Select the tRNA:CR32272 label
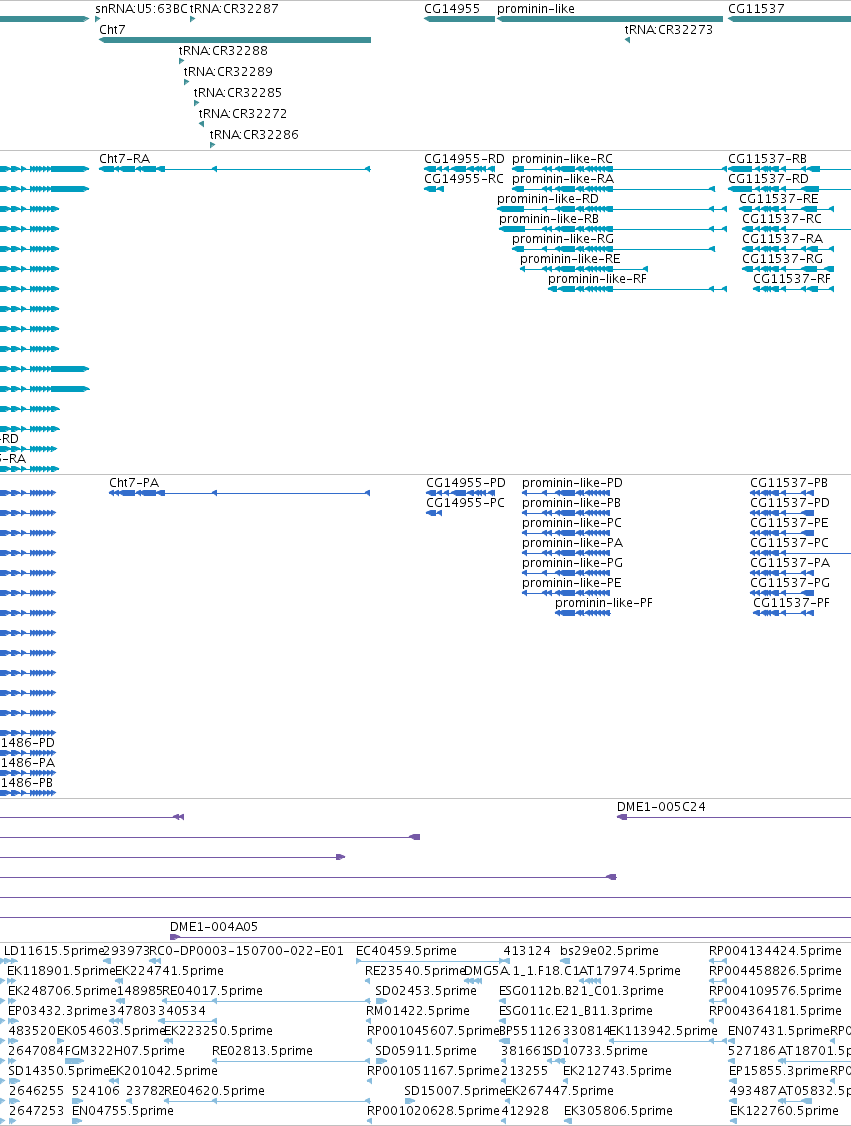Image resolution: width=851 pixels, height=1126 pixels. coord(243,113)
